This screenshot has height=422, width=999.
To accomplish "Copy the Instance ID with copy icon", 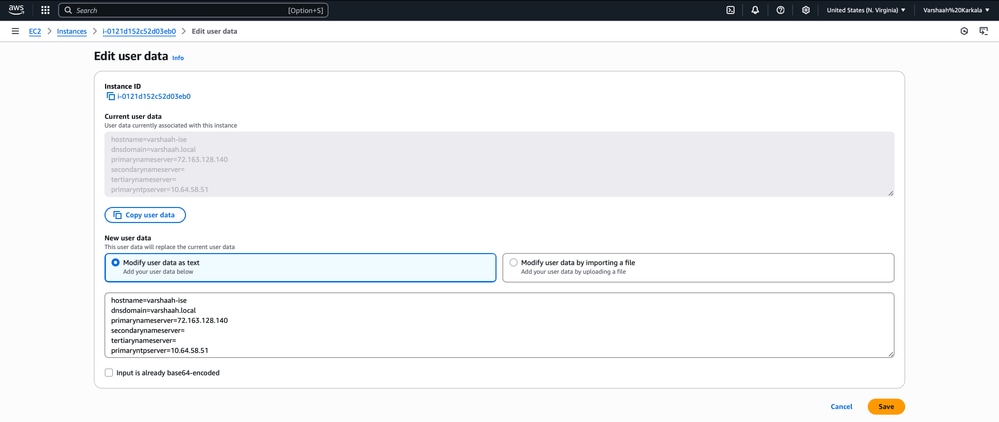I will 111,96.
